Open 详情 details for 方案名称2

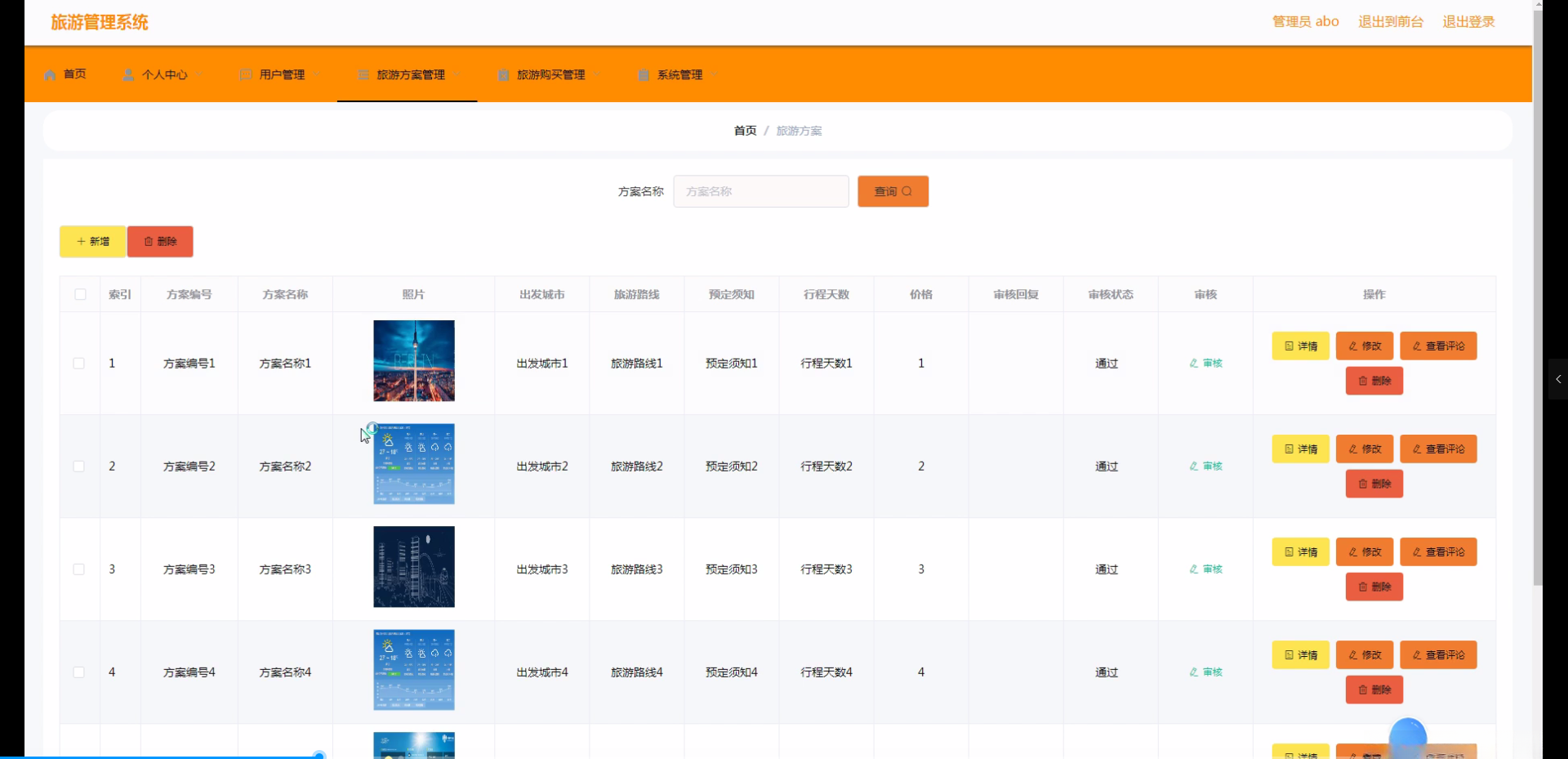(x=1301, y=449)
